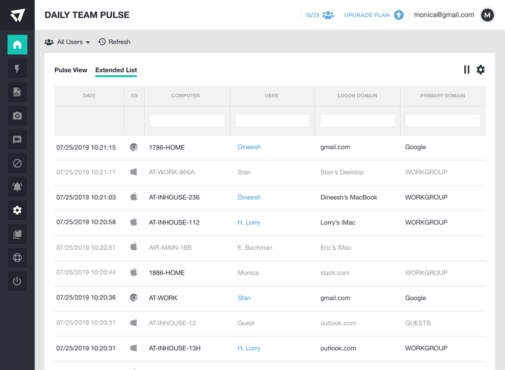This screenshot has width=505, height=370.
Task: Open the bar chart sidebar icon
Action: click(17, 234)
